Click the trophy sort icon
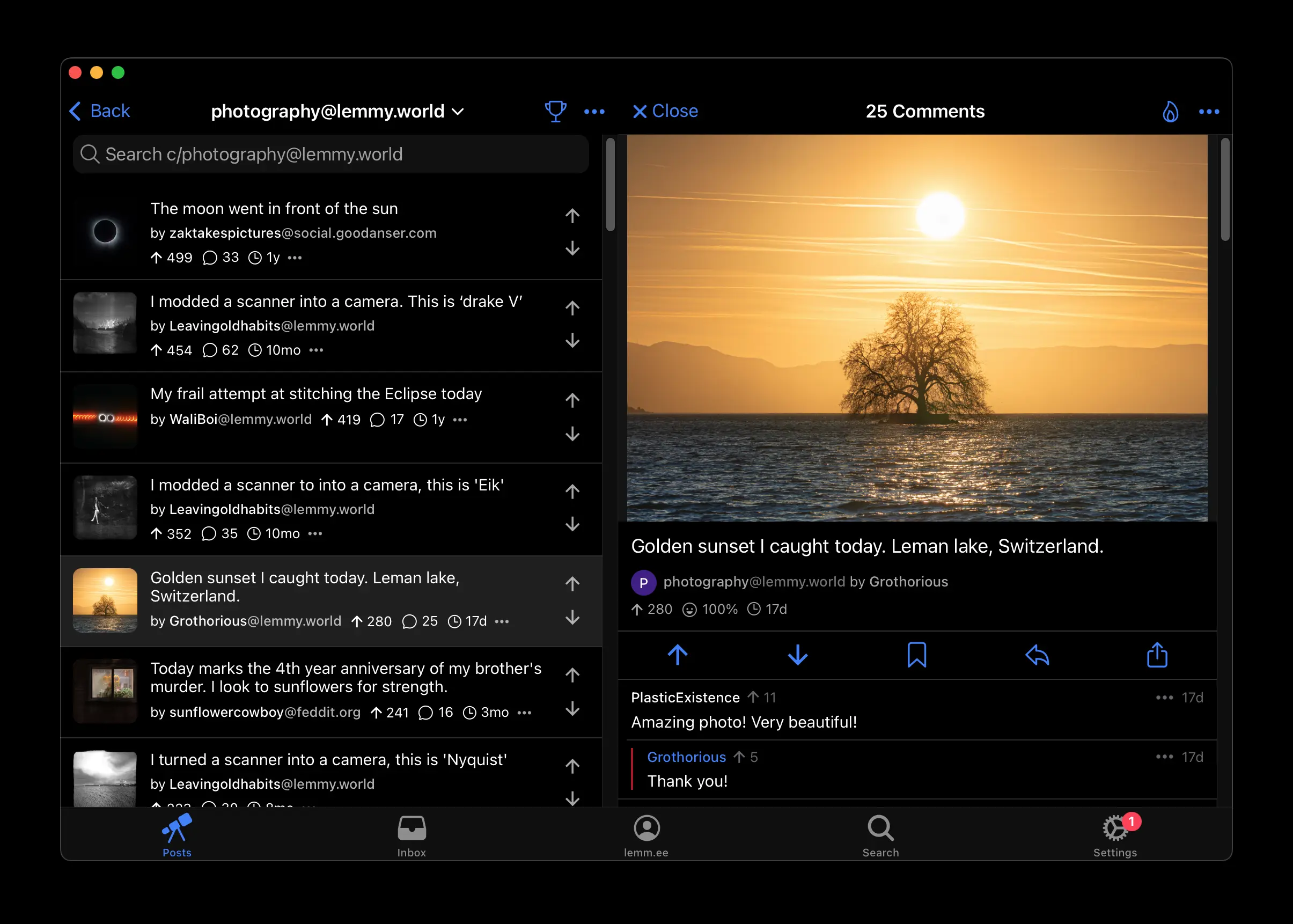The image size is (1293, 924). pos(555,112)
